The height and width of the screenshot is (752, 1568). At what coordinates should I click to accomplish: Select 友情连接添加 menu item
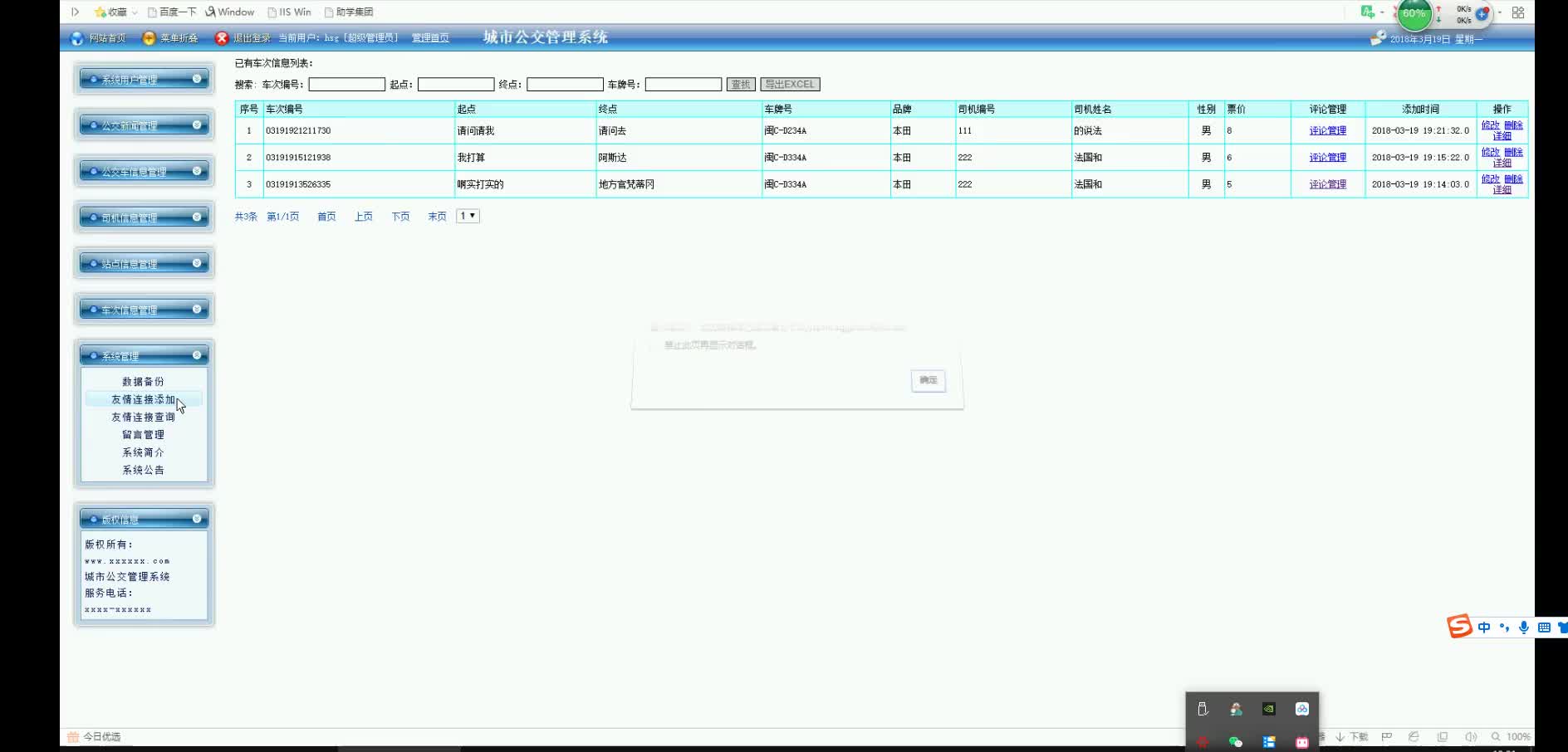[x=143, y=399]
